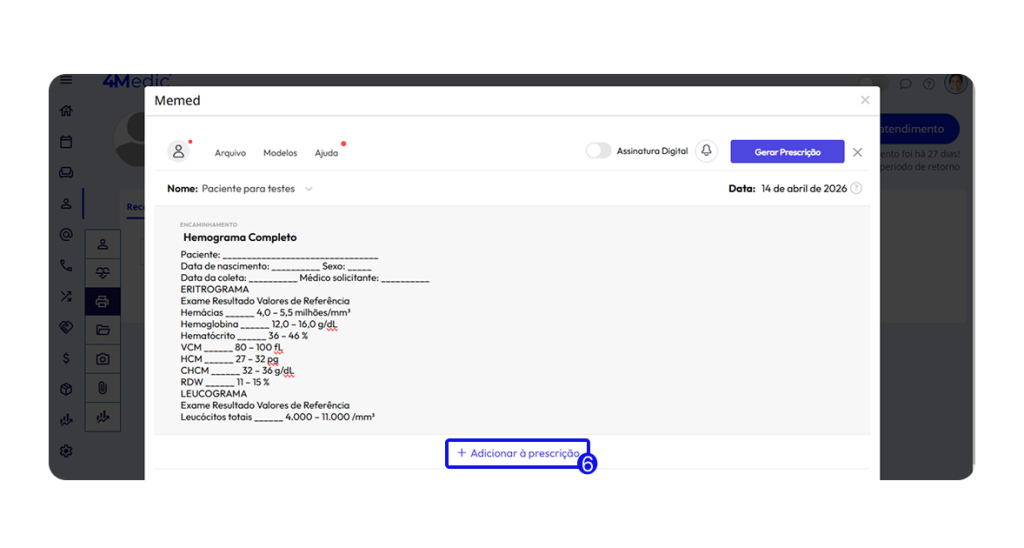The width and height of the screenshot is (1024, 548).
Task: Expand the patient name dropdown chevron
Action: 309,188
